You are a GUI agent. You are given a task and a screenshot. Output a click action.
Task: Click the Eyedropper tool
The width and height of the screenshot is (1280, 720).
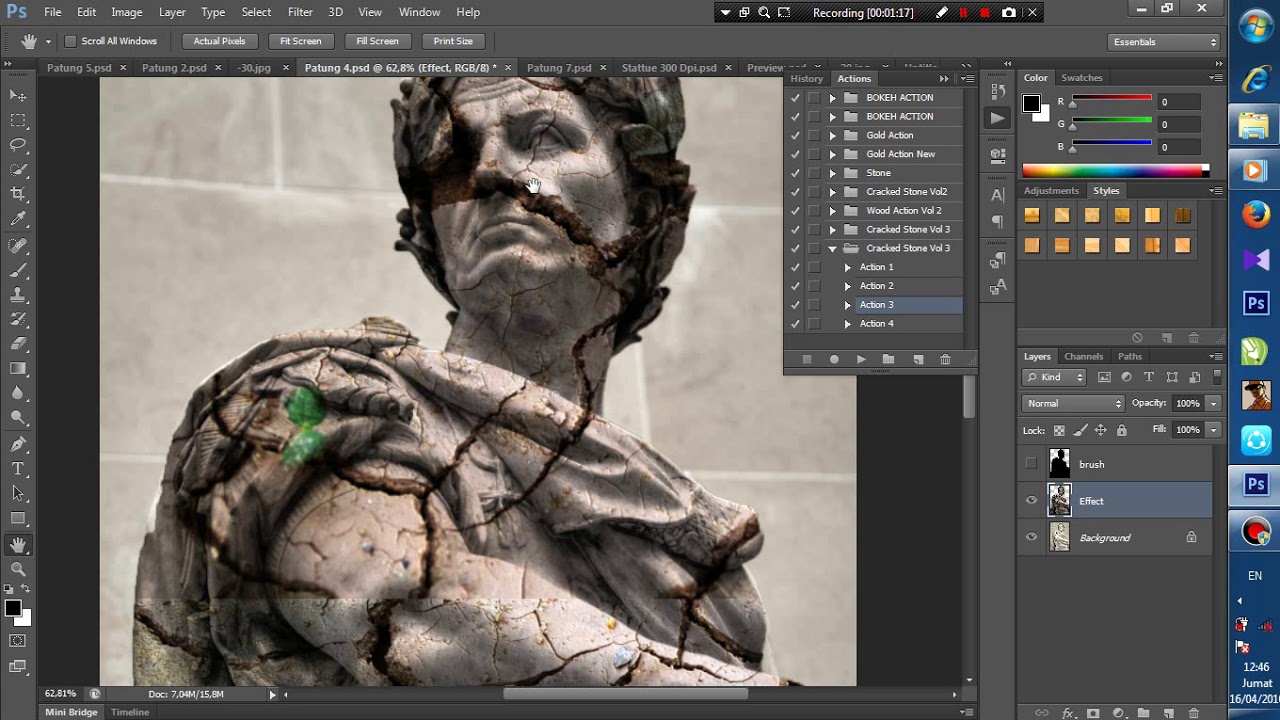click(18, 219)
